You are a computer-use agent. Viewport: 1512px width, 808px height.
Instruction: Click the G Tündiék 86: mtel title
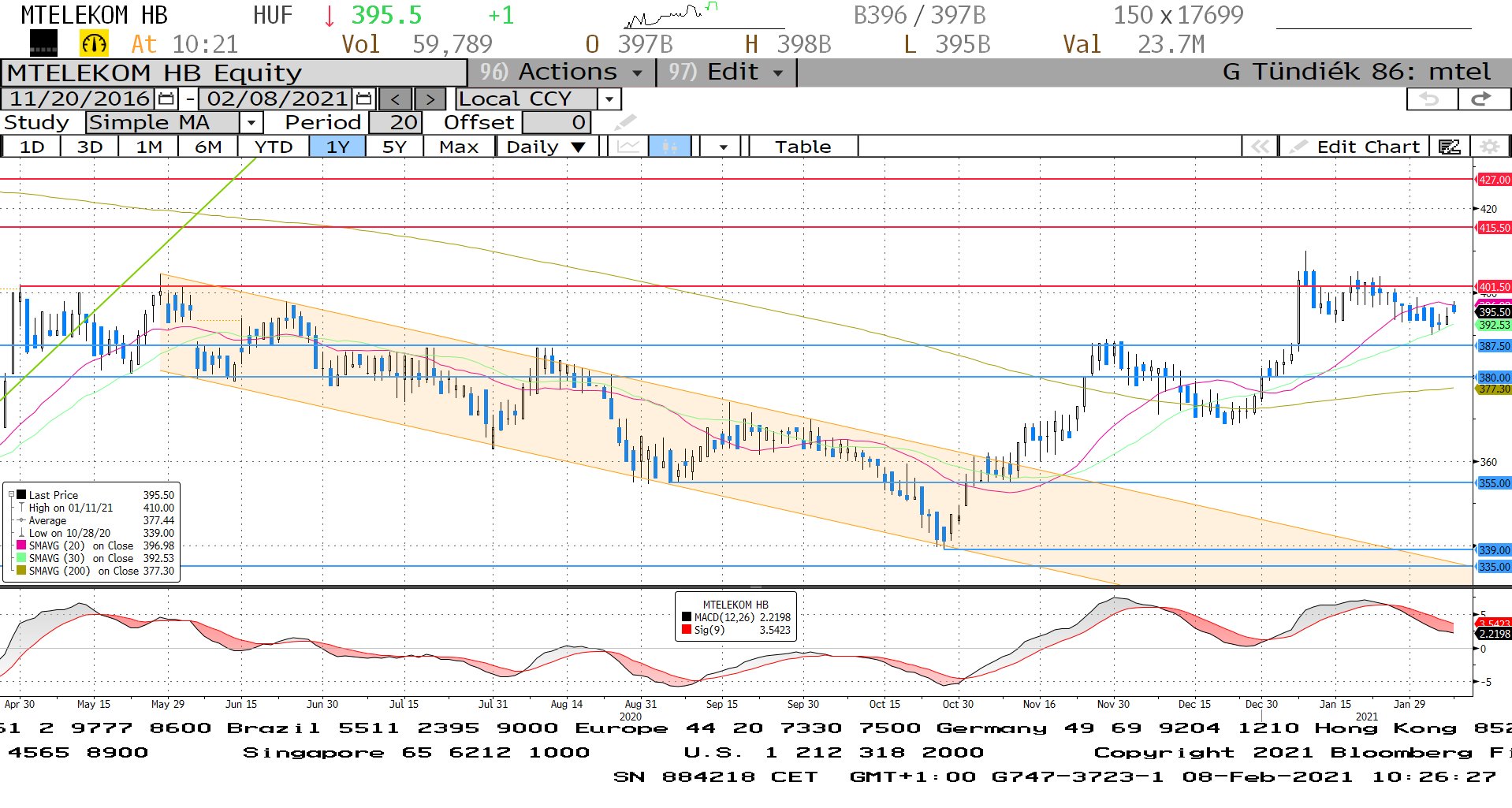(x=1356, y=72)
